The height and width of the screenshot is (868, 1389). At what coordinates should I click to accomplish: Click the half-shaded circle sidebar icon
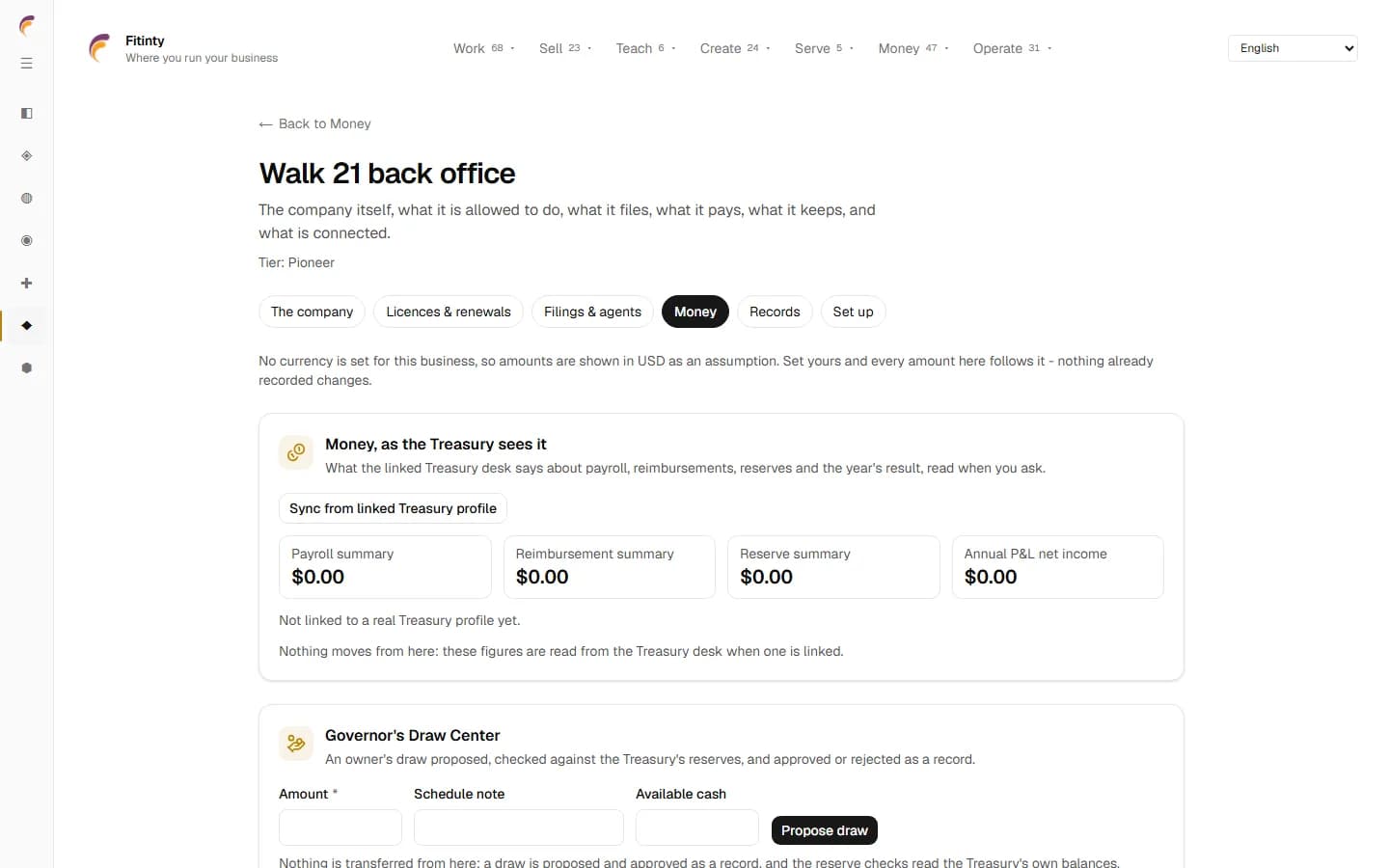(x=27, y=199)
